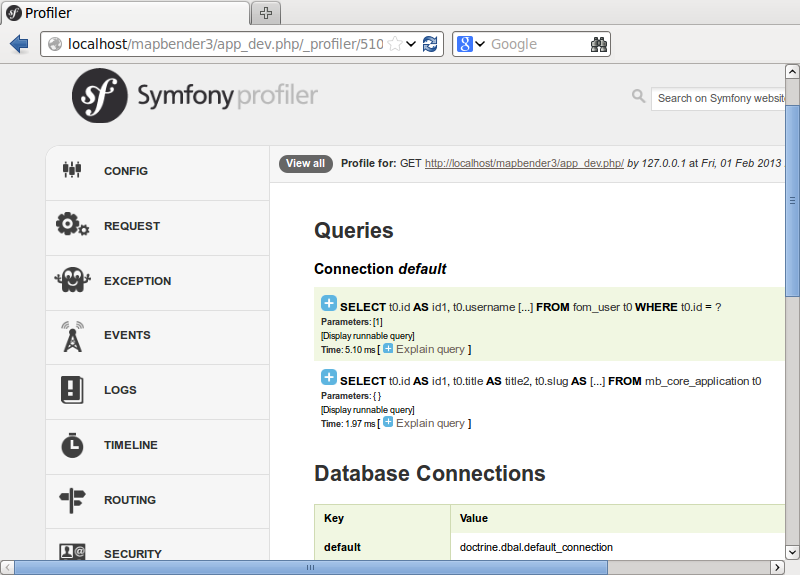Reload page with the refresh icon

tap(430, 44)
